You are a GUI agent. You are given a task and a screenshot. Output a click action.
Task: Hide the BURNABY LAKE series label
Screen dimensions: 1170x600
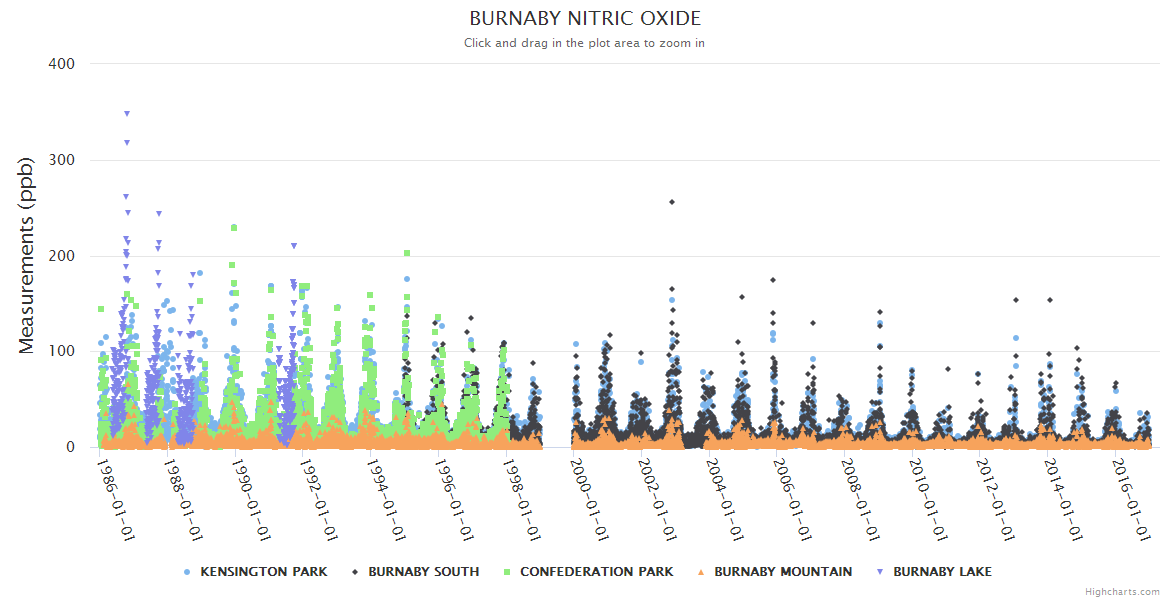[942, 572]
